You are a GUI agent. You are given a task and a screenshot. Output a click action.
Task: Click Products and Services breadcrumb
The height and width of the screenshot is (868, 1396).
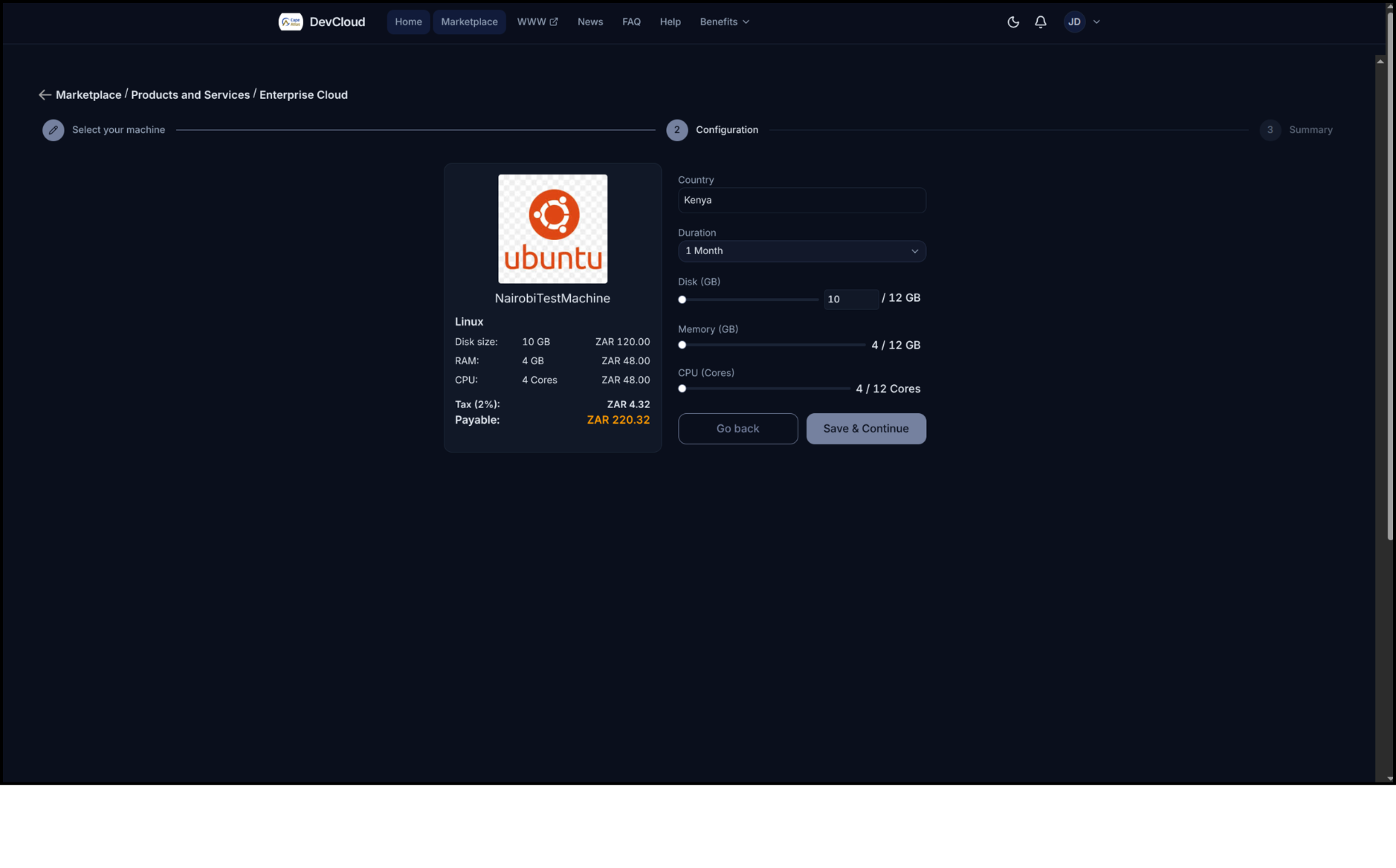[x=190, y=95]
